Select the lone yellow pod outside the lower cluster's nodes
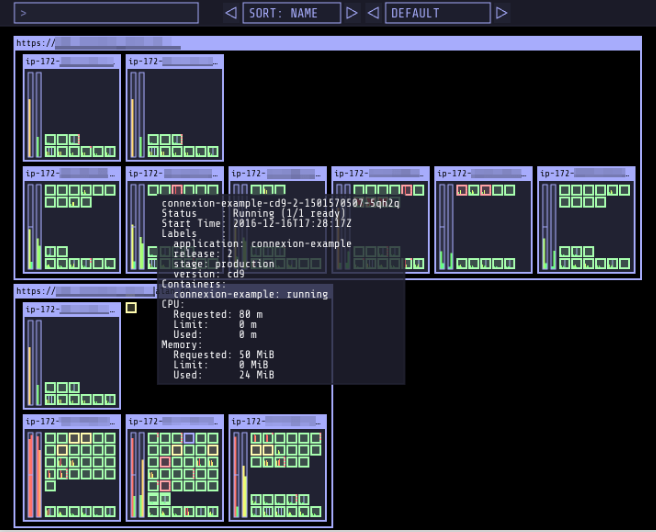 (131, 308)
